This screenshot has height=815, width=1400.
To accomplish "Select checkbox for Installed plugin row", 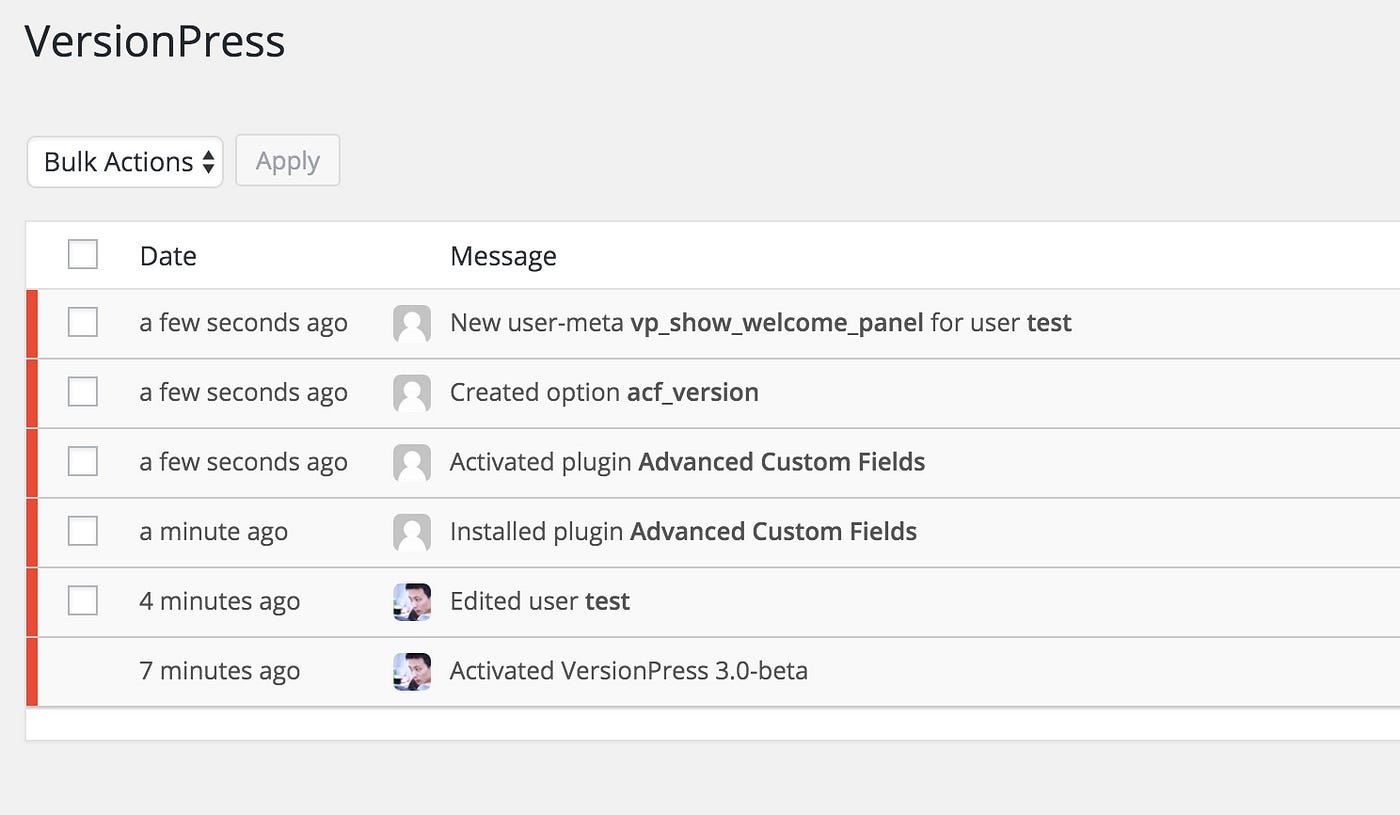I will click(83, 530).
